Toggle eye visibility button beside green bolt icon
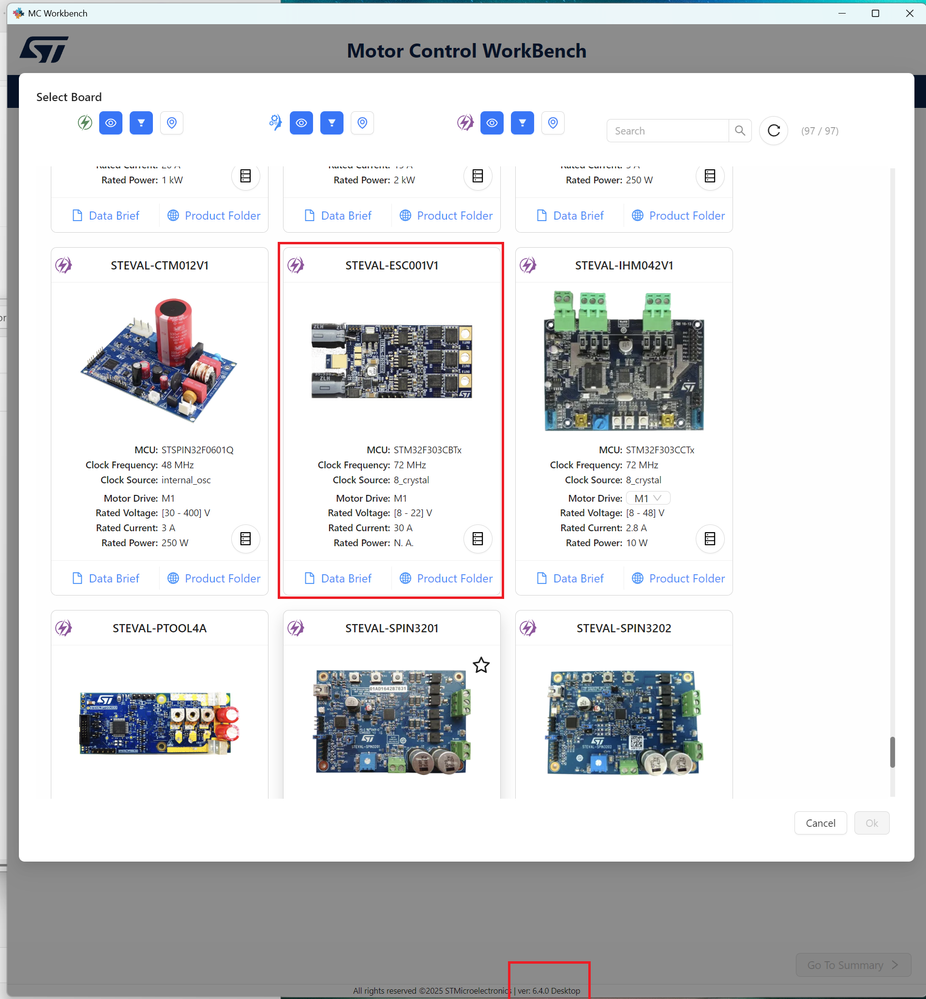The width and height of the screenshot is (926, 999). coord(111,123)
